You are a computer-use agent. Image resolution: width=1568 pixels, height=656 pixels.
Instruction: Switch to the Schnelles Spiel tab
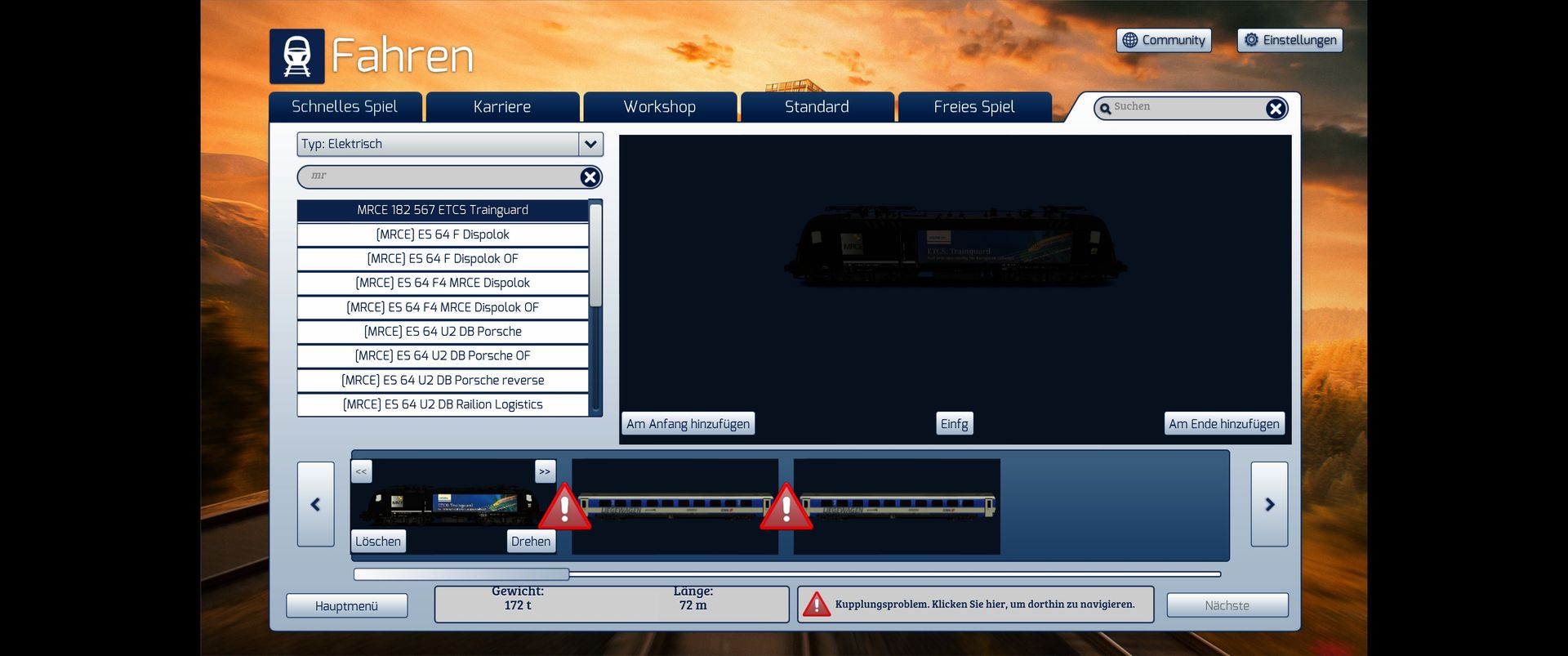click(345, 107)
